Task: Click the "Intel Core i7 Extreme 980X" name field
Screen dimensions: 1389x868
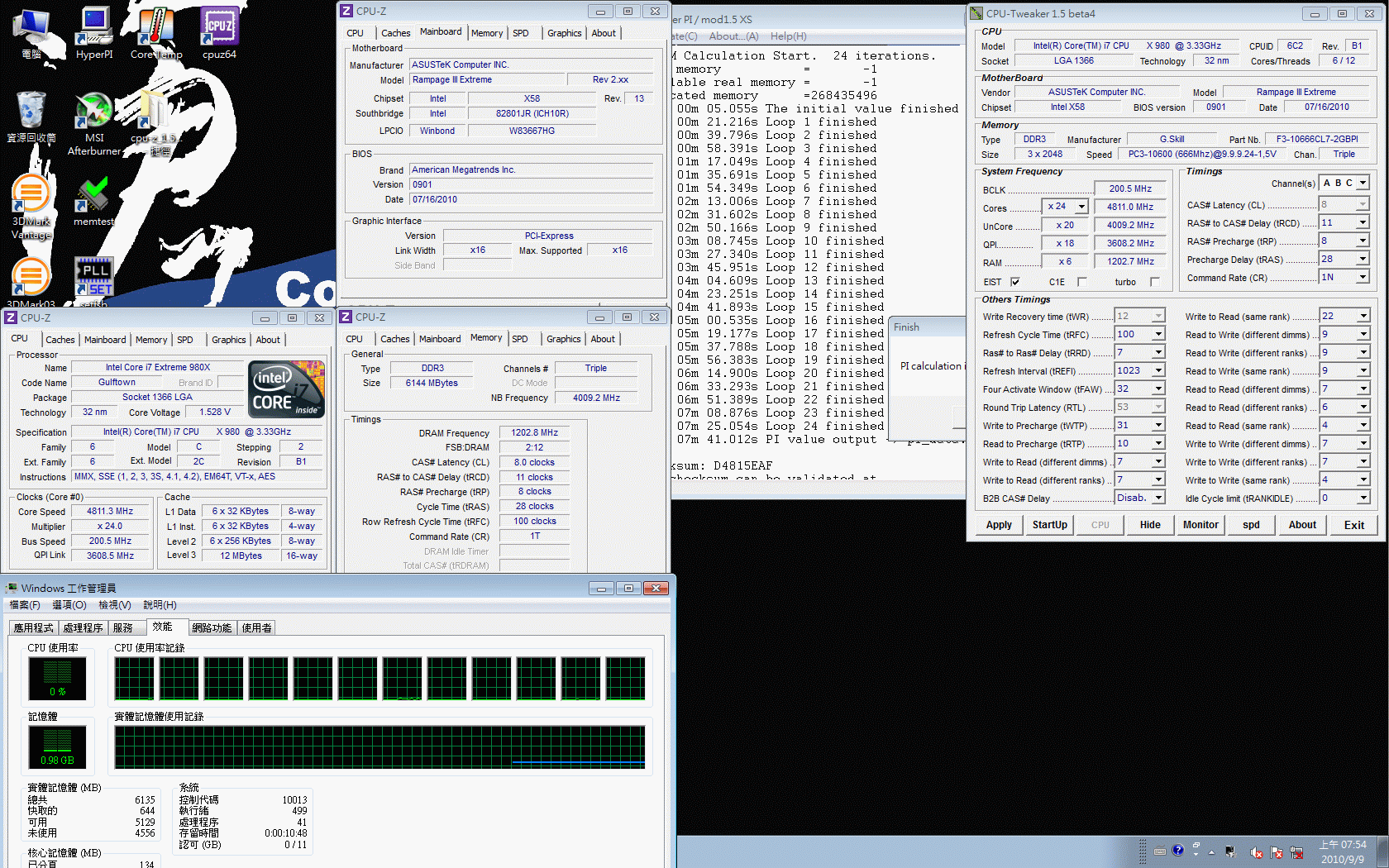Action: click(158, 367)
